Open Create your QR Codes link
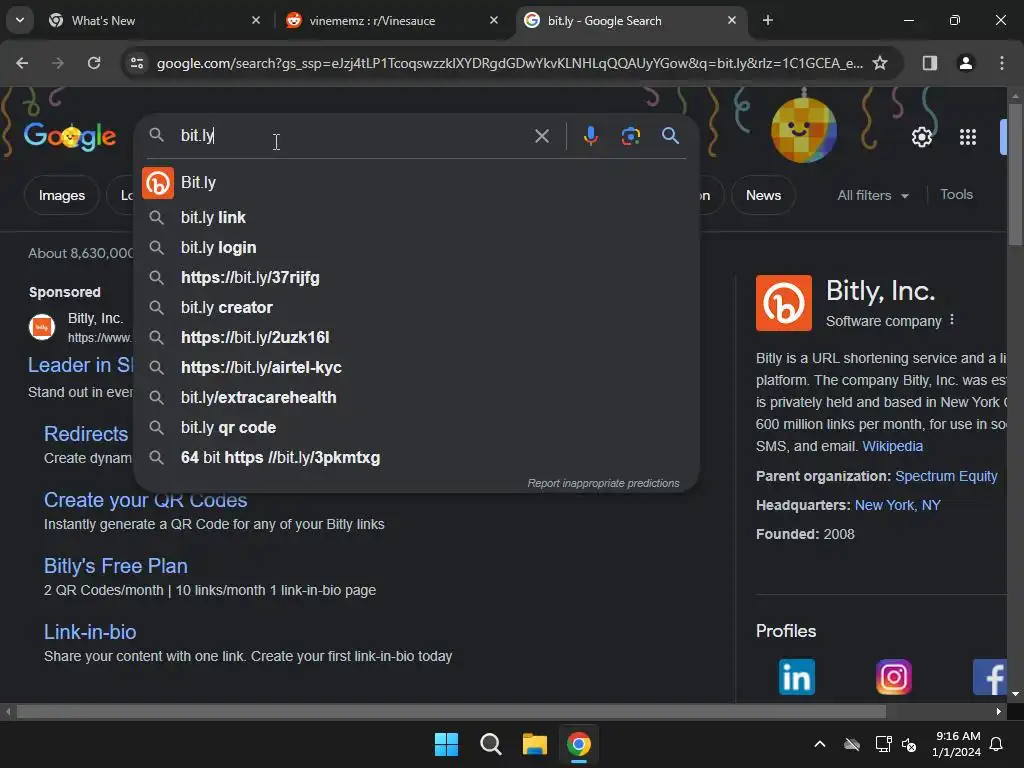 pyautogui.click(x=146, y=500)
